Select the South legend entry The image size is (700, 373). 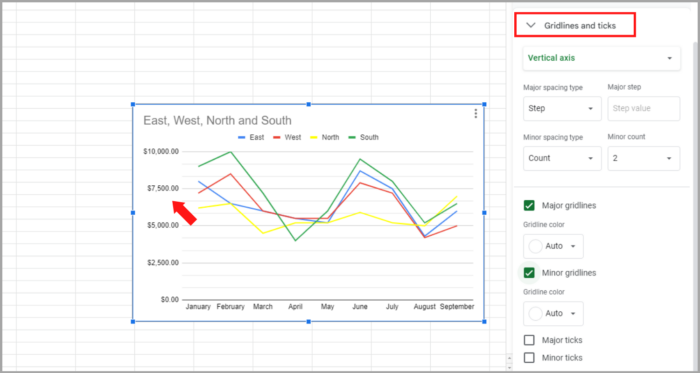click(363, 137)
